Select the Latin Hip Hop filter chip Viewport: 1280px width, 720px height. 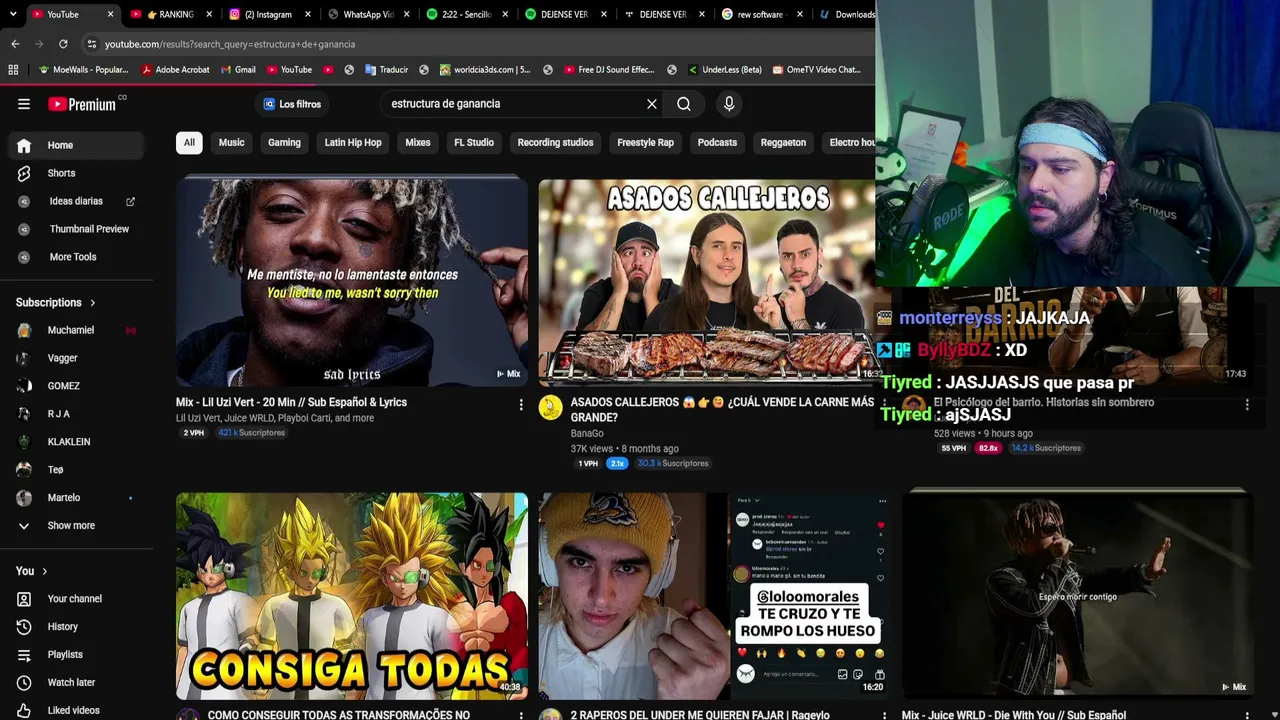(x=353, y=143)
